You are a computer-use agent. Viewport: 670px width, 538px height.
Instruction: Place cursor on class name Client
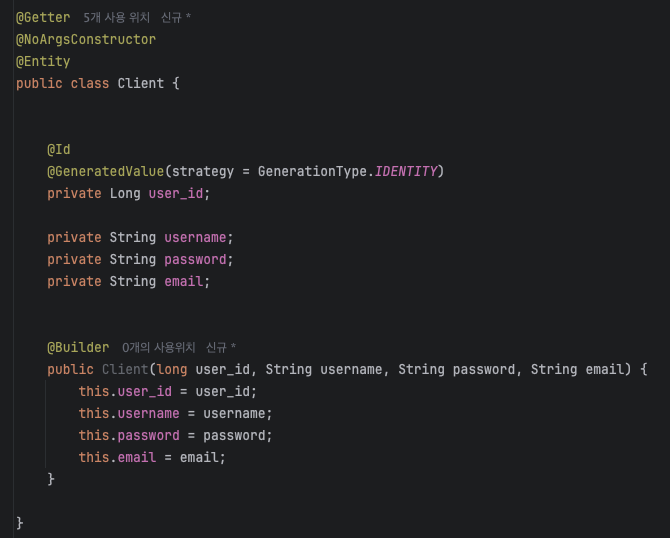coord(141,83)
